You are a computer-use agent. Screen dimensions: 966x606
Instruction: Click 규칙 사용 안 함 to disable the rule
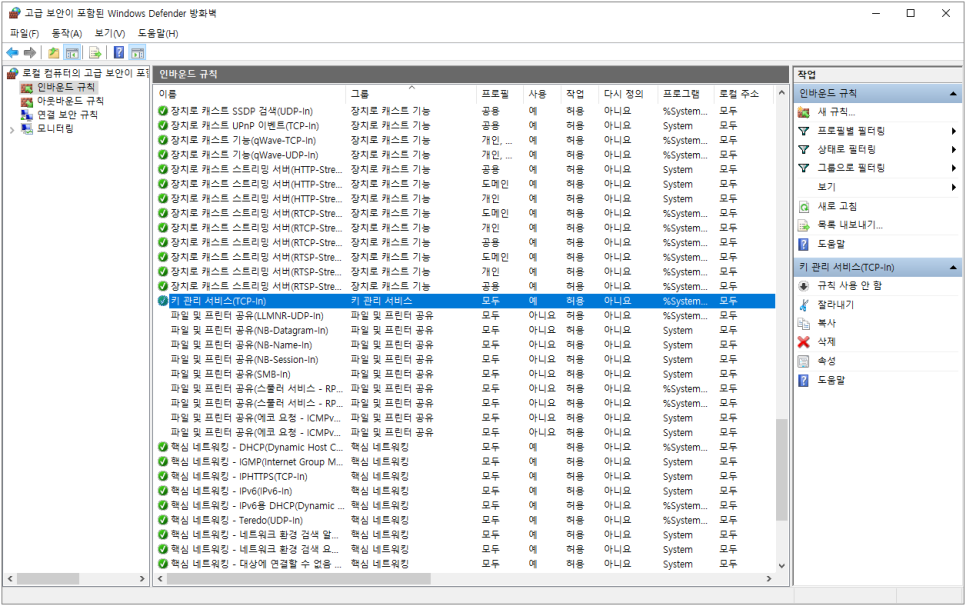click(850, 286)
